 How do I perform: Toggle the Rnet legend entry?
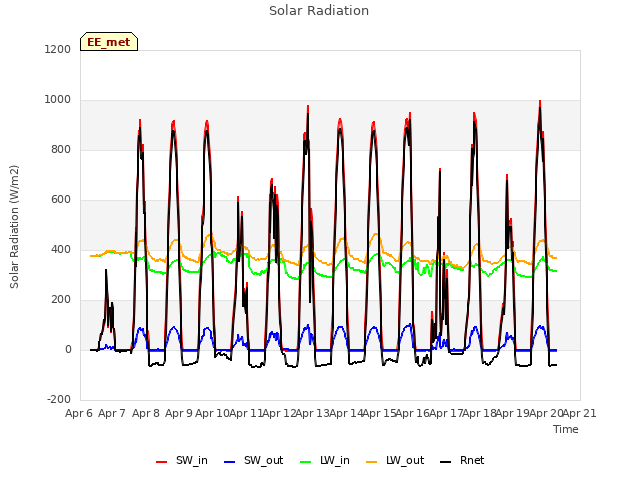(462, 461)
